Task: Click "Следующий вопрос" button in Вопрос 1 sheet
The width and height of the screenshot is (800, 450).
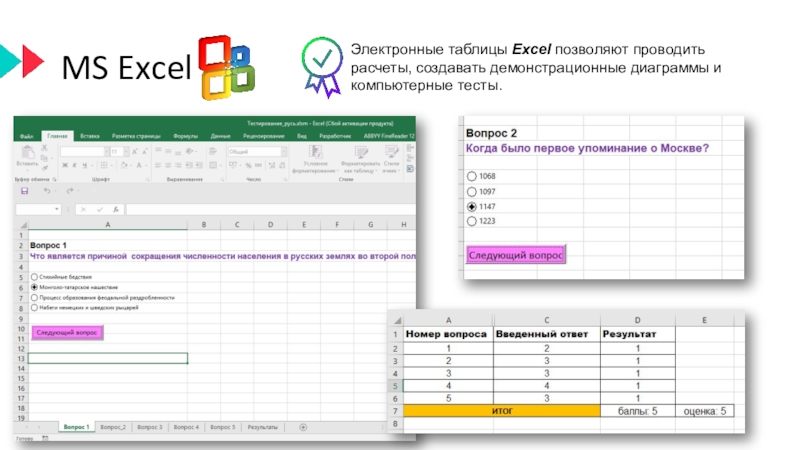Action: tap(67, 333)
